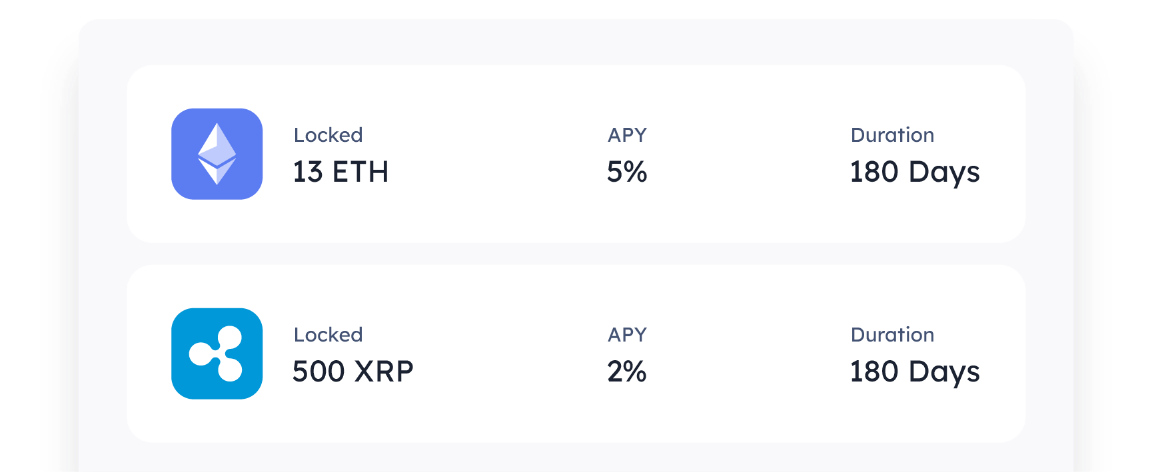The height and width of the screenshot is (472, 1152).
Task: Click the APY label in the XRP row
Action: [x=627, y=335]
